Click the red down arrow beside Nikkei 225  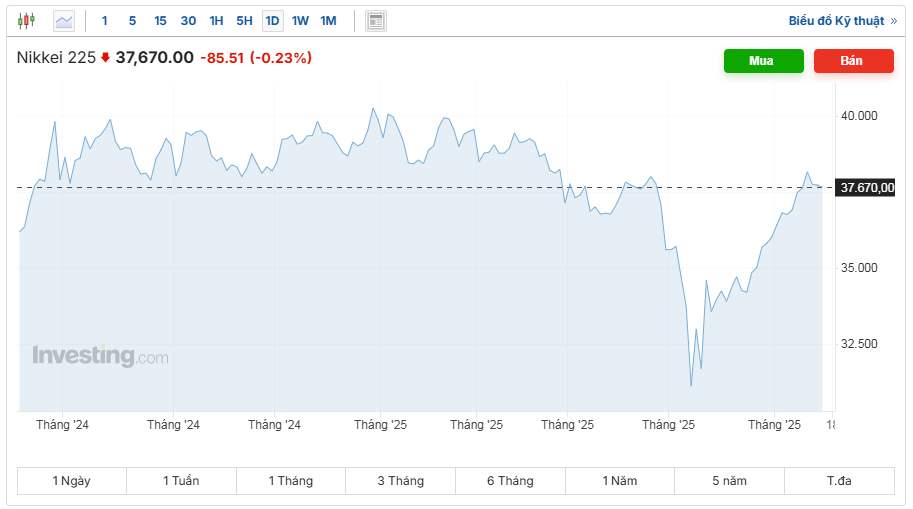[x=106, y=58]
